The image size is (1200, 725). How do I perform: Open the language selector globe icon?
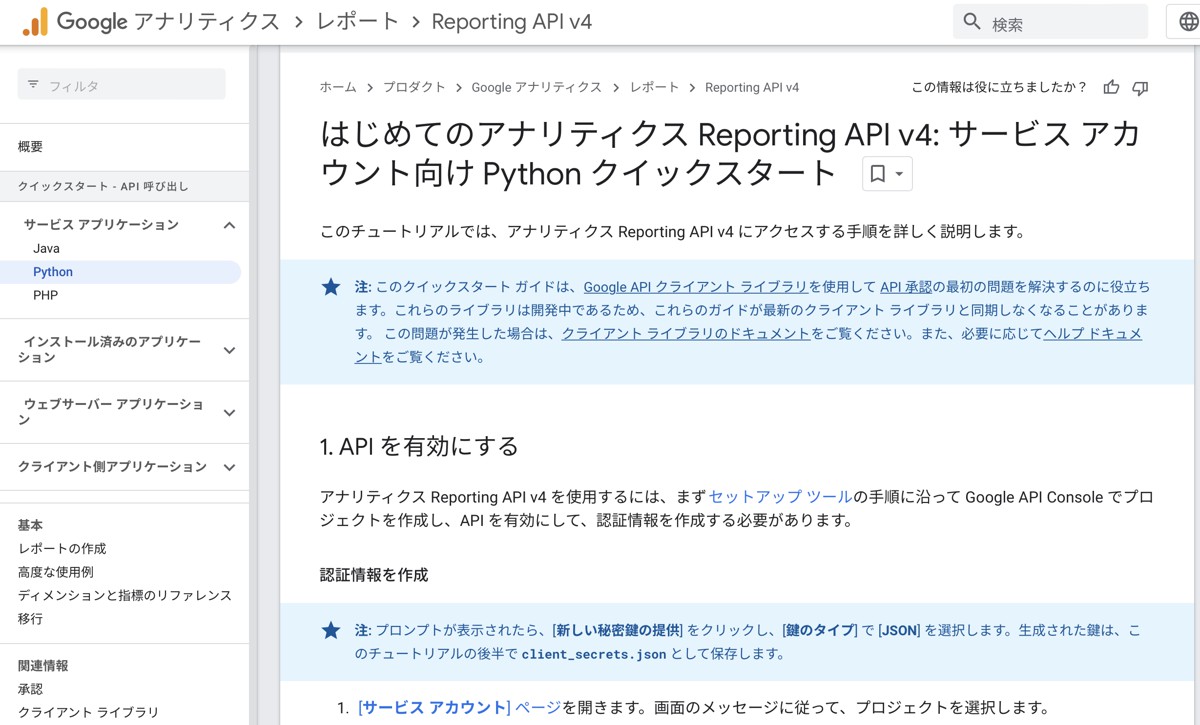click(1185, 21)
